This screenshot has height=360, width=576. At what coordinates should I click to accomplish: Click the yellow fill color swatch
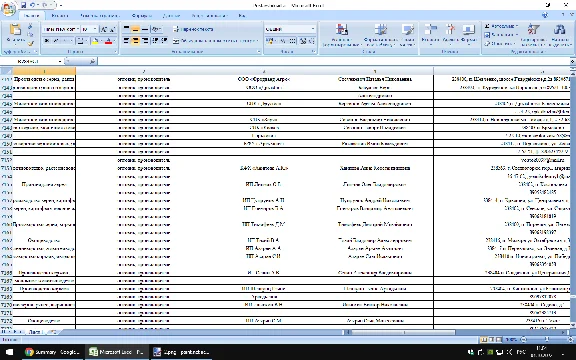point(95,41)
